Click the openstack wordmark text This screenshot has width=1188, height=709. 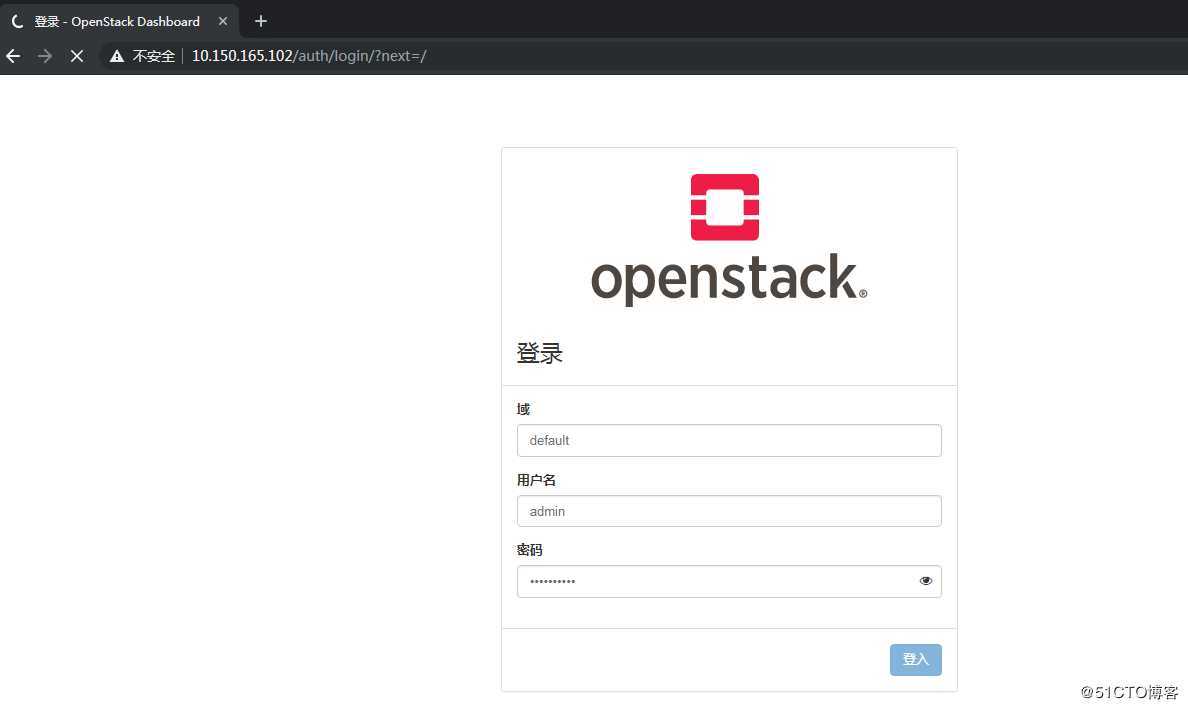(728, 279)
